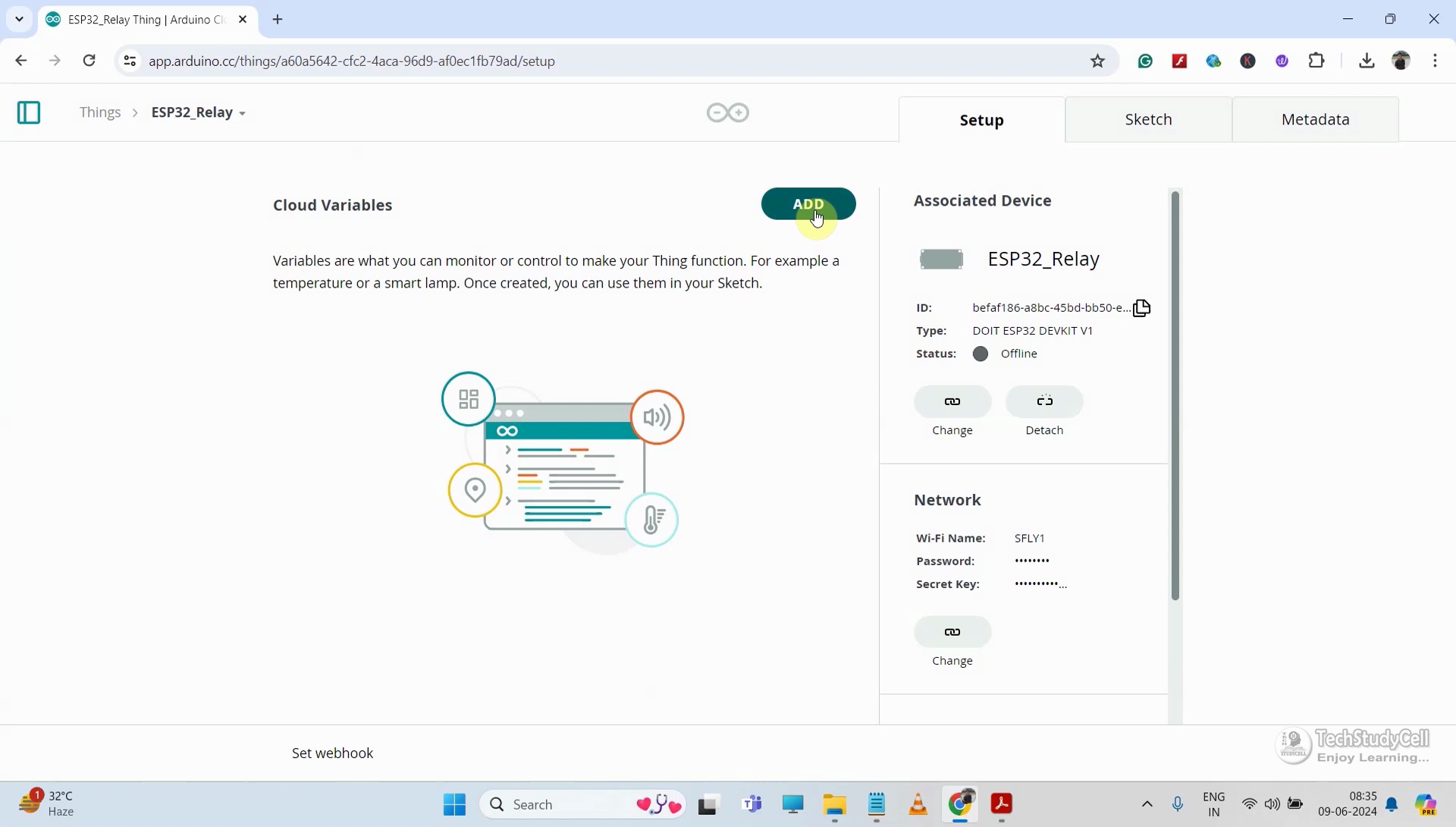Click the Change network link icon button
The height and width of the screenshot is (827, 1456).
coord(952,632)
